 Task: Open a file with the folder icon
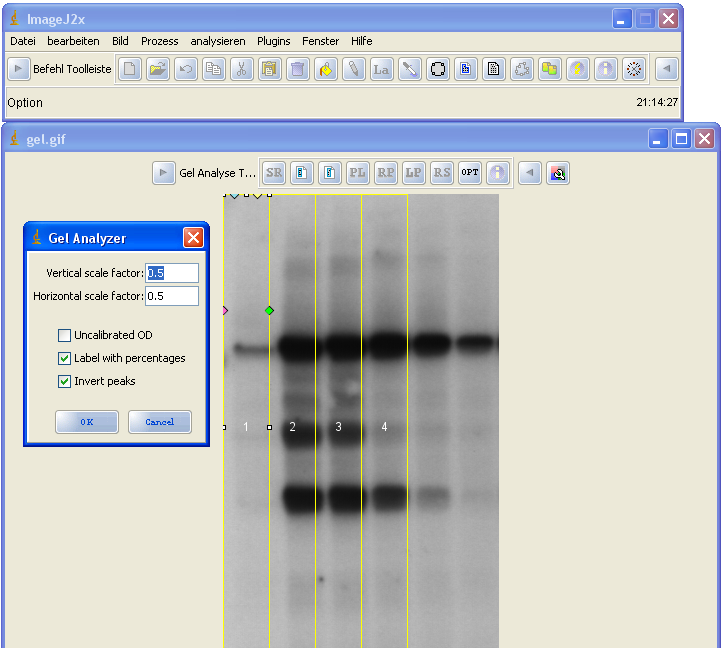point(158,69)
